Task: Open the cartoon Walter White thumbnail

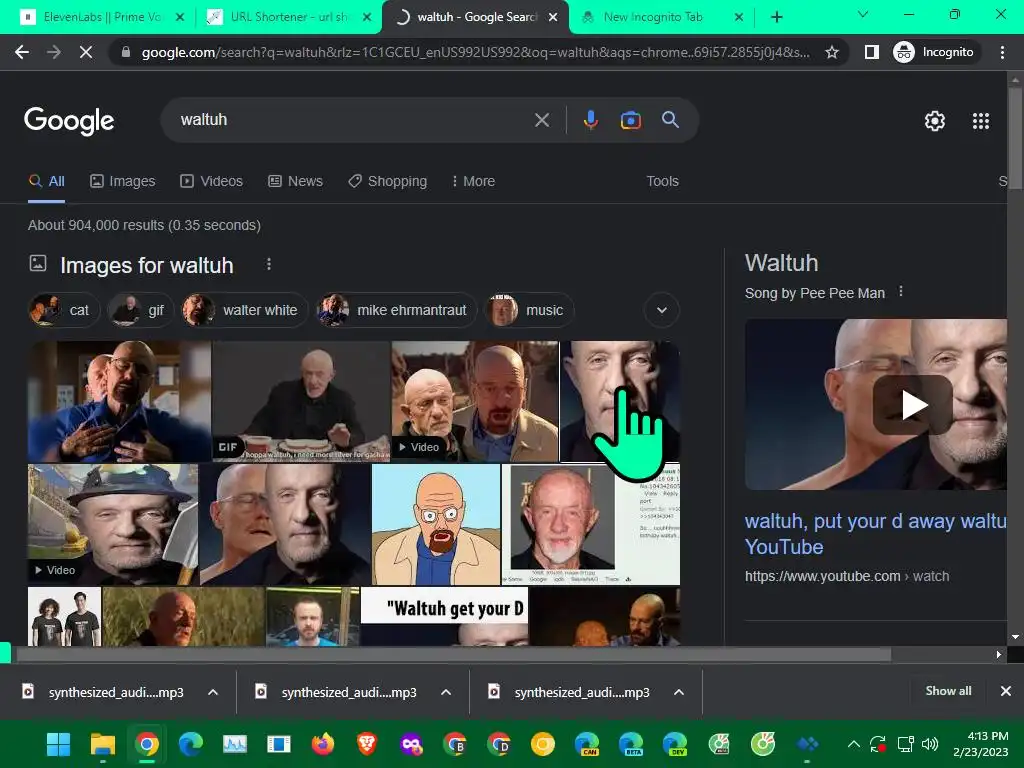Action: click(436, 524)
